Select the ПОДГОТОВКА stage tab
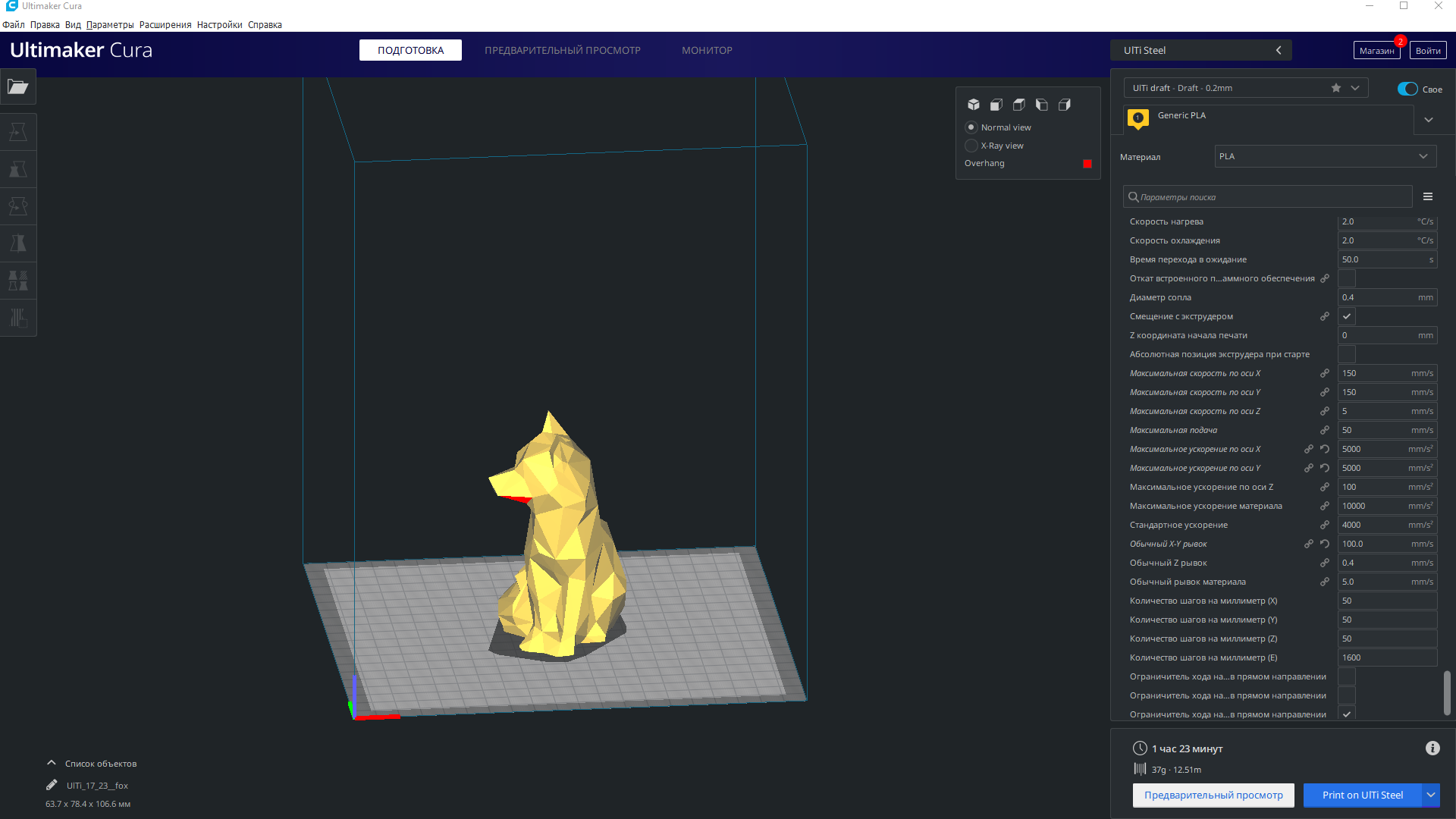 tap(410, 50)
